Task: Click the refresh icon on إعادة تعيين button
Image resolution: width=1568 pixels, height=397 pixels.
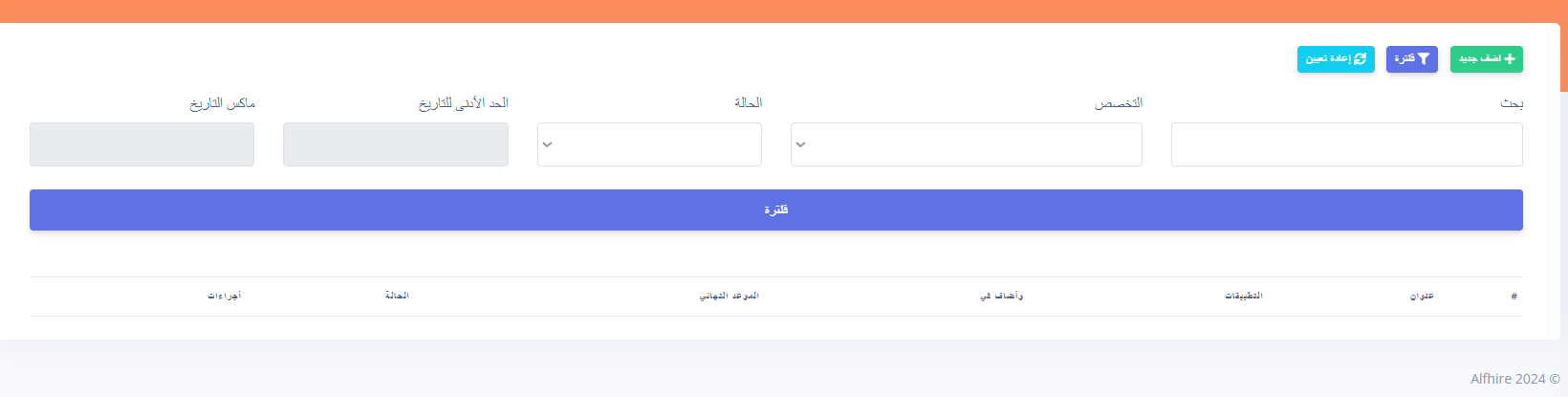Action: 1360,59
